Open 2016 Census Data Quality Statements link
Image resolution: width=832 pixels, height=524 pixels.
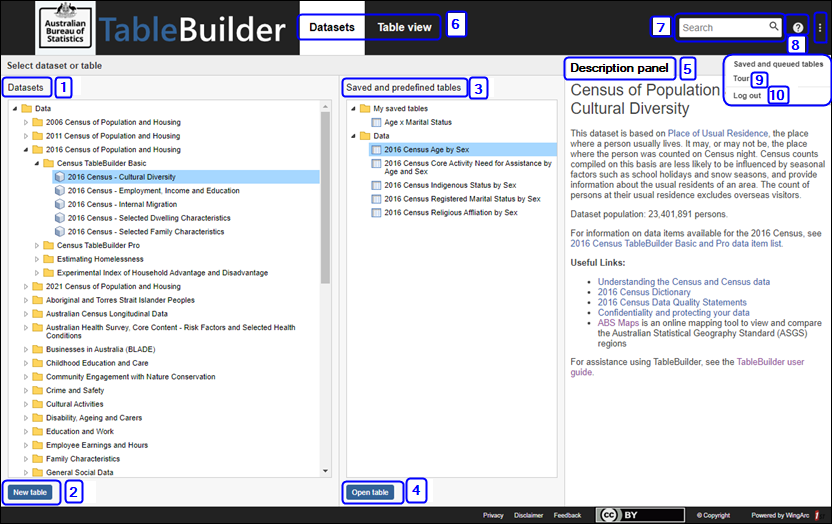point(672,302)
